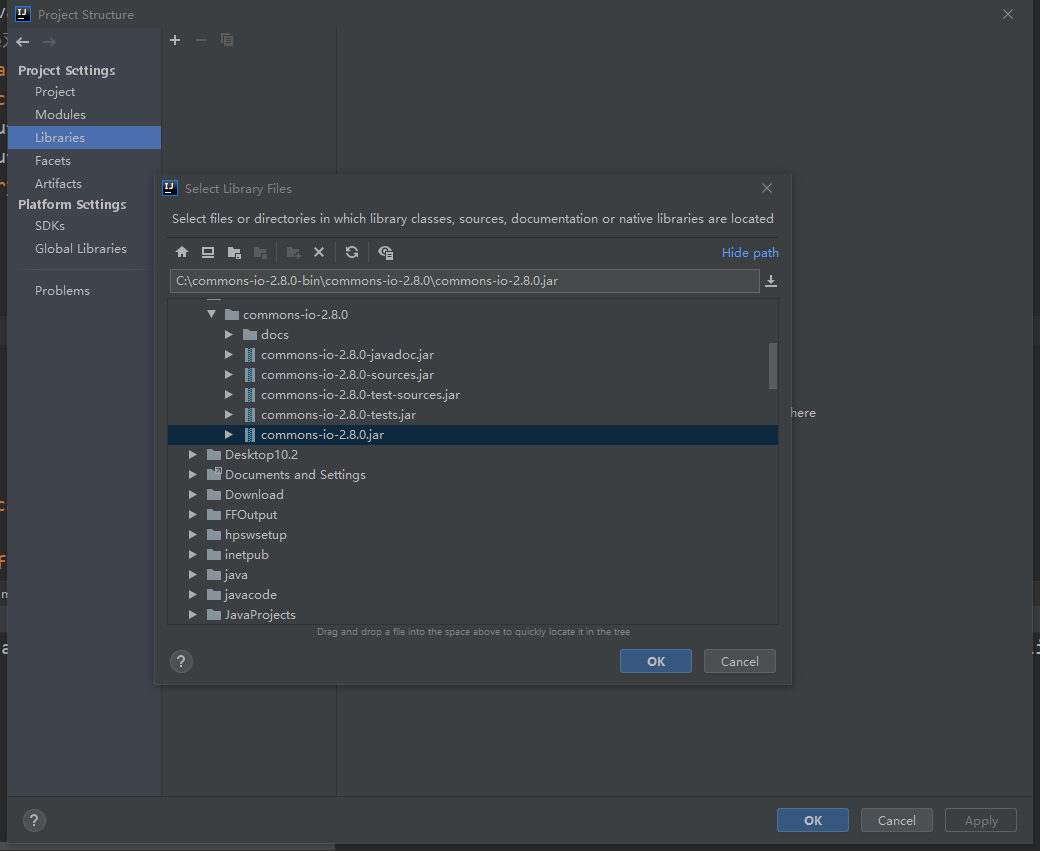Go to Home directory icon
Image resolution: width=1040 pixels, height=851 pixels.
click(x=182, y=252)
